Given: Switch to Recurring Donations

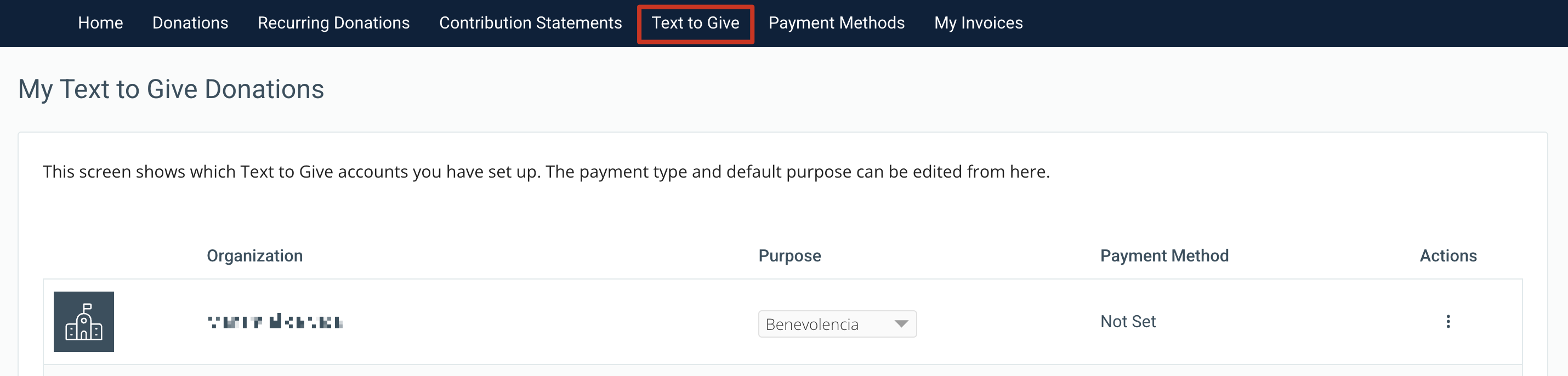Looking at the screenshot, I should pos(333,23).
